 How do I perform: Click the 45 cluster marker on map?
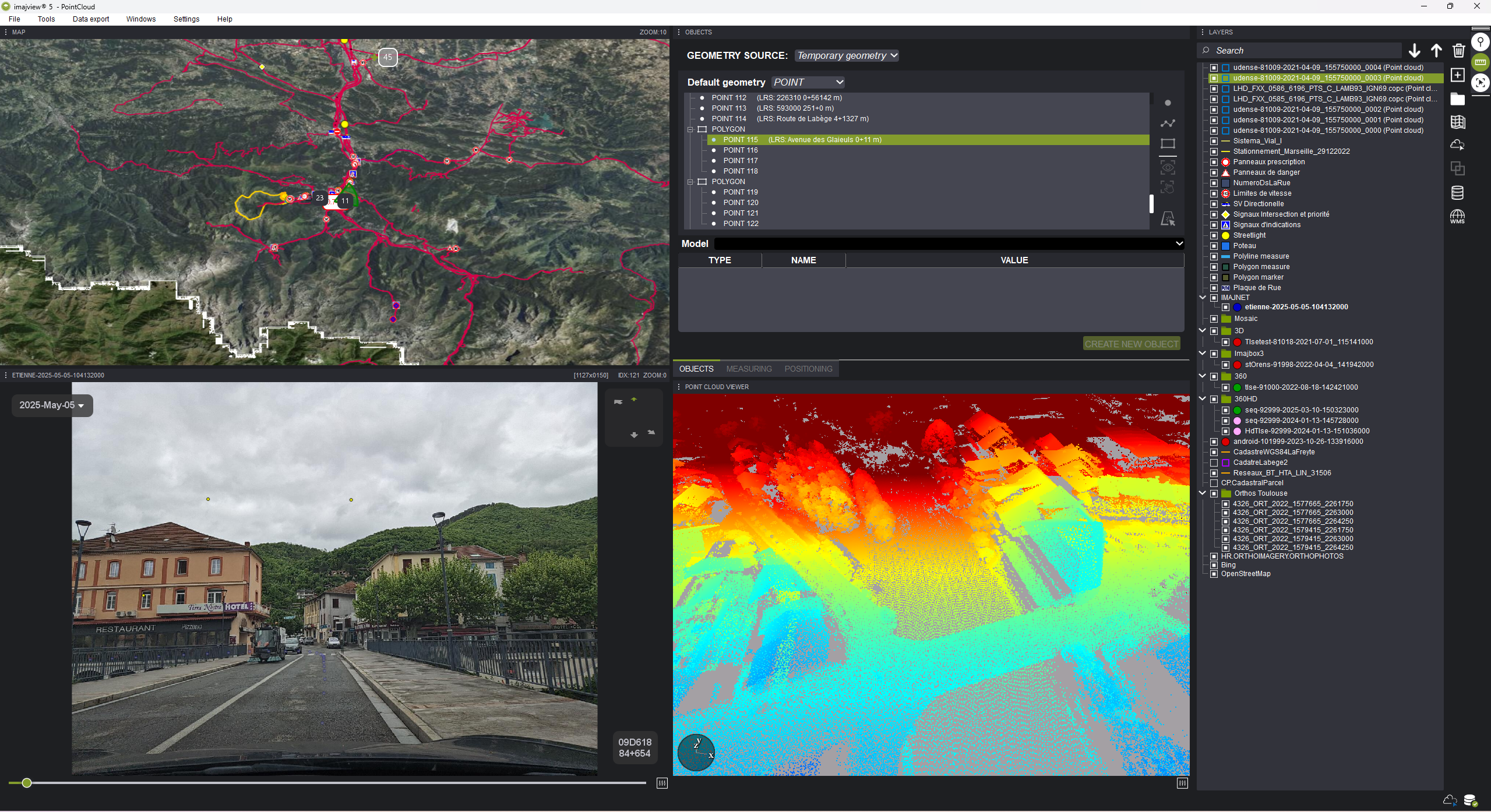387,57
